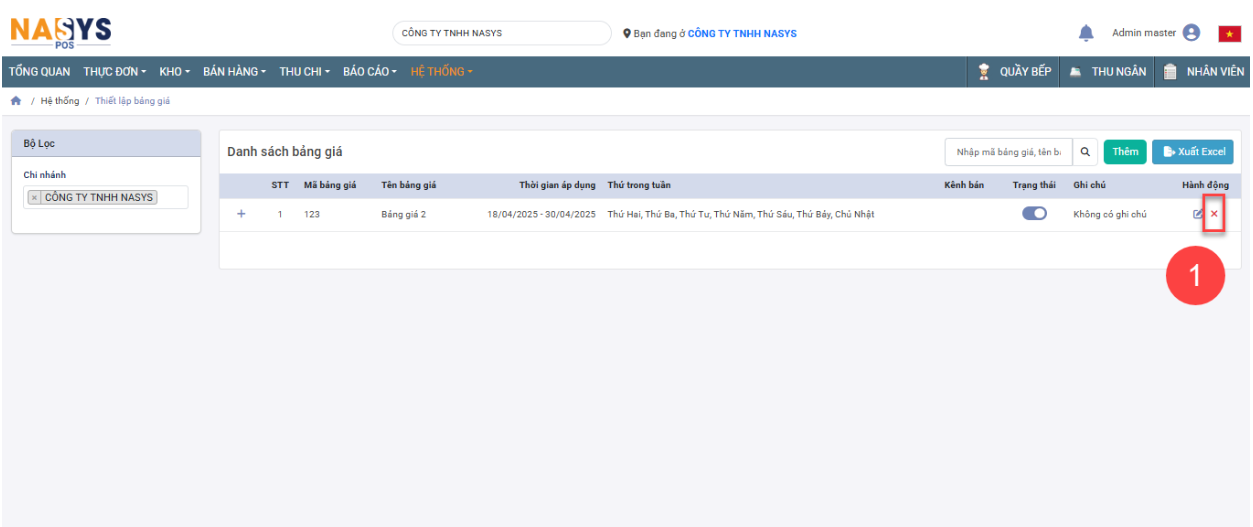1253x527 pixels.
Task: Click the Vietnam flag language icon
Action: point(1229,34)
